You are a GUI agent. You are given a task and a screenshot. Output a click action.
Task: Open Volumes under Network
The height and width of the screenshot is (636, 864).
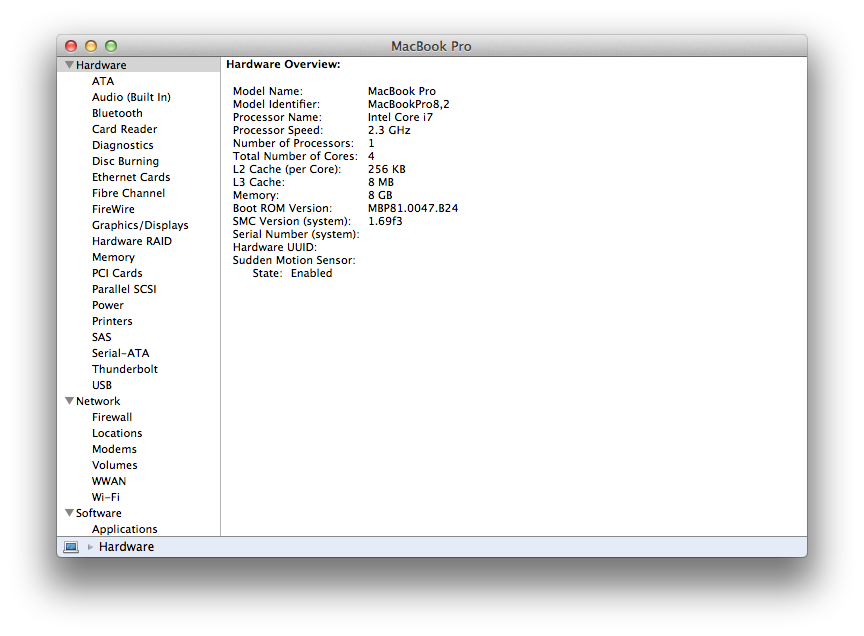click(115, 465)
